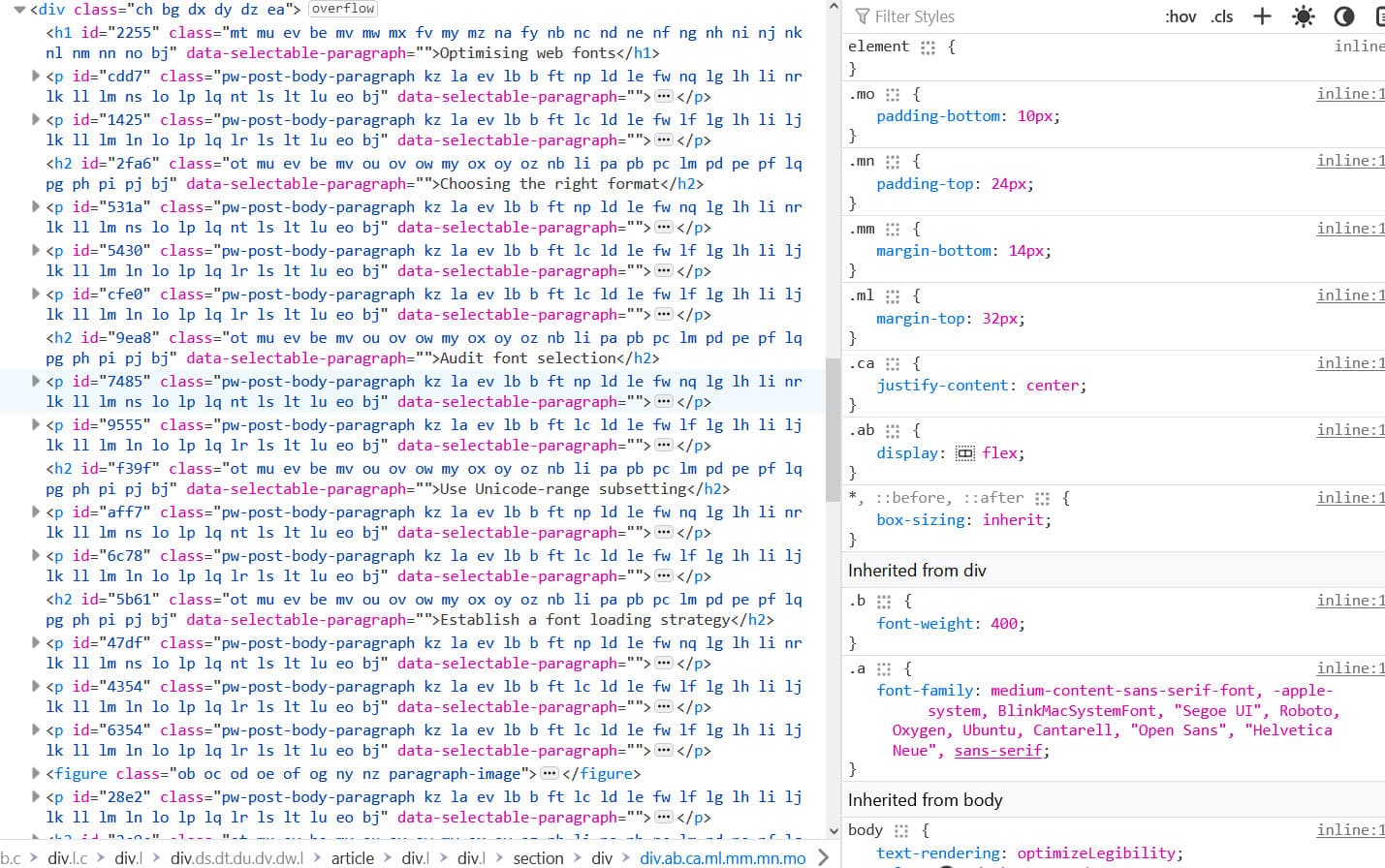Click the right chevron at breadcrumb bar end
This screenshot has width=1385, height=868.
coord(824,856)
